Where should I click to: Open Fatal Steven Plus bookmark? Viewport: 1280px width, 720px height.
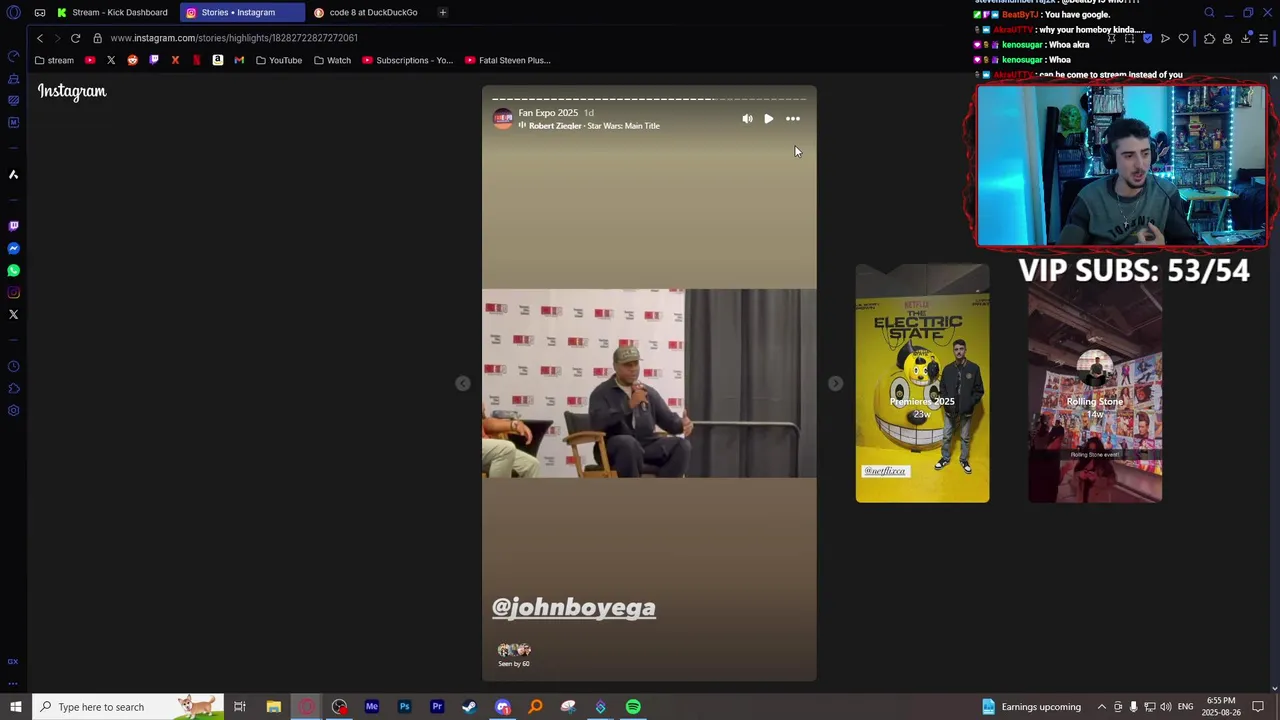click(x=508, y=60)
